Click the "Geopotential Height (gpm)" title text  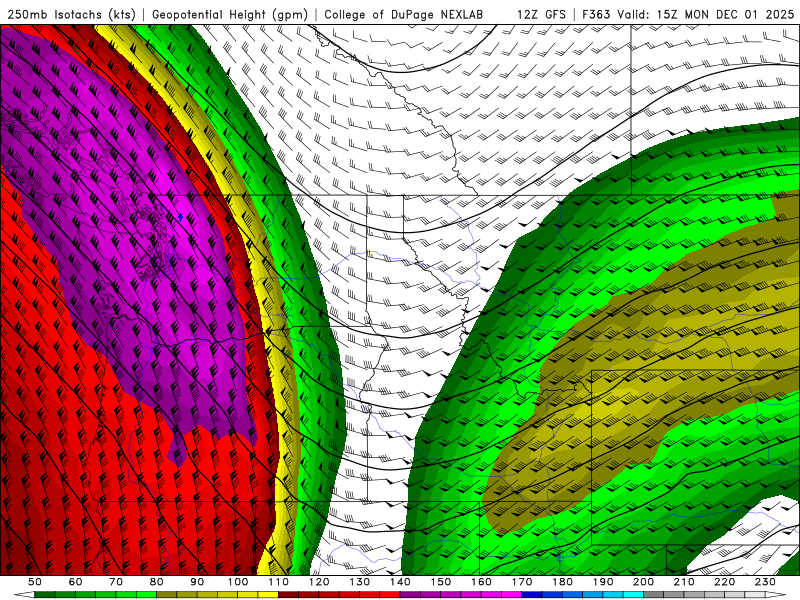pos(230,14)
